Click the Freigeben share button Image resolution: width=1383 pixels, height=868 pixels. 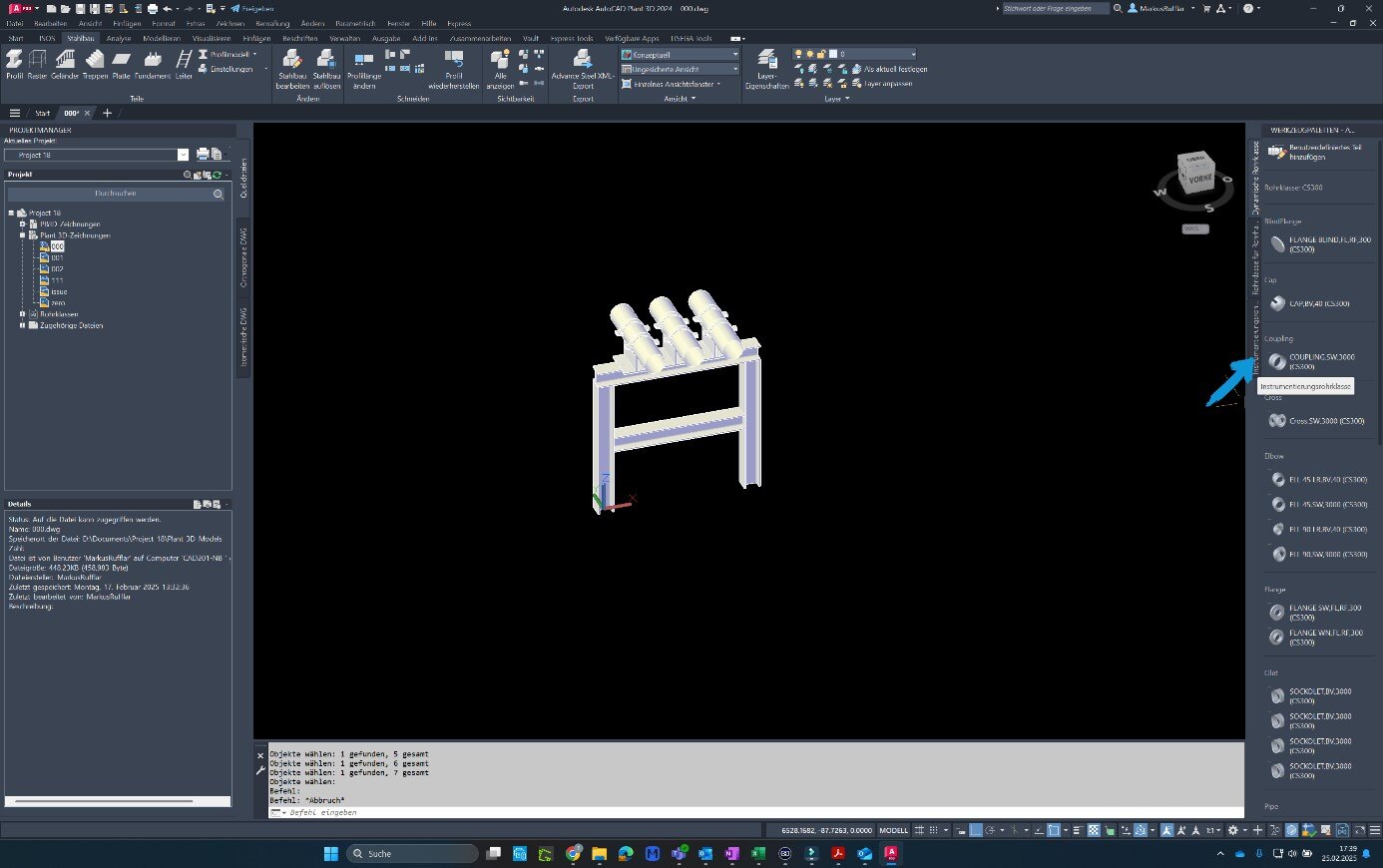click(x=252, y=8)
